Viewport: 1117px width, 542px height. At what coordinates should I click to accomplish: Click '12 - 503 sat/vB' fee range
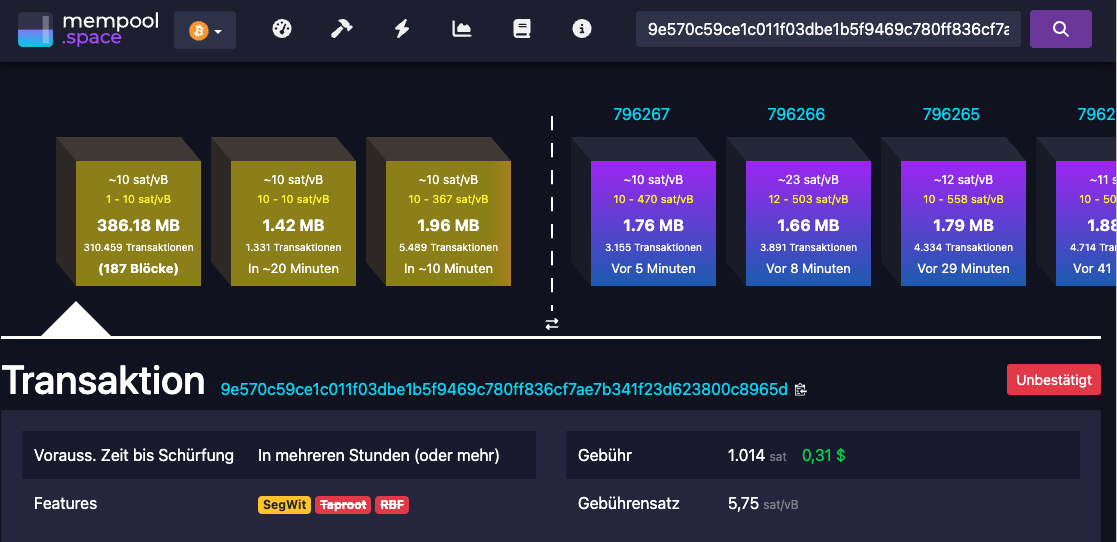point(809,199)
